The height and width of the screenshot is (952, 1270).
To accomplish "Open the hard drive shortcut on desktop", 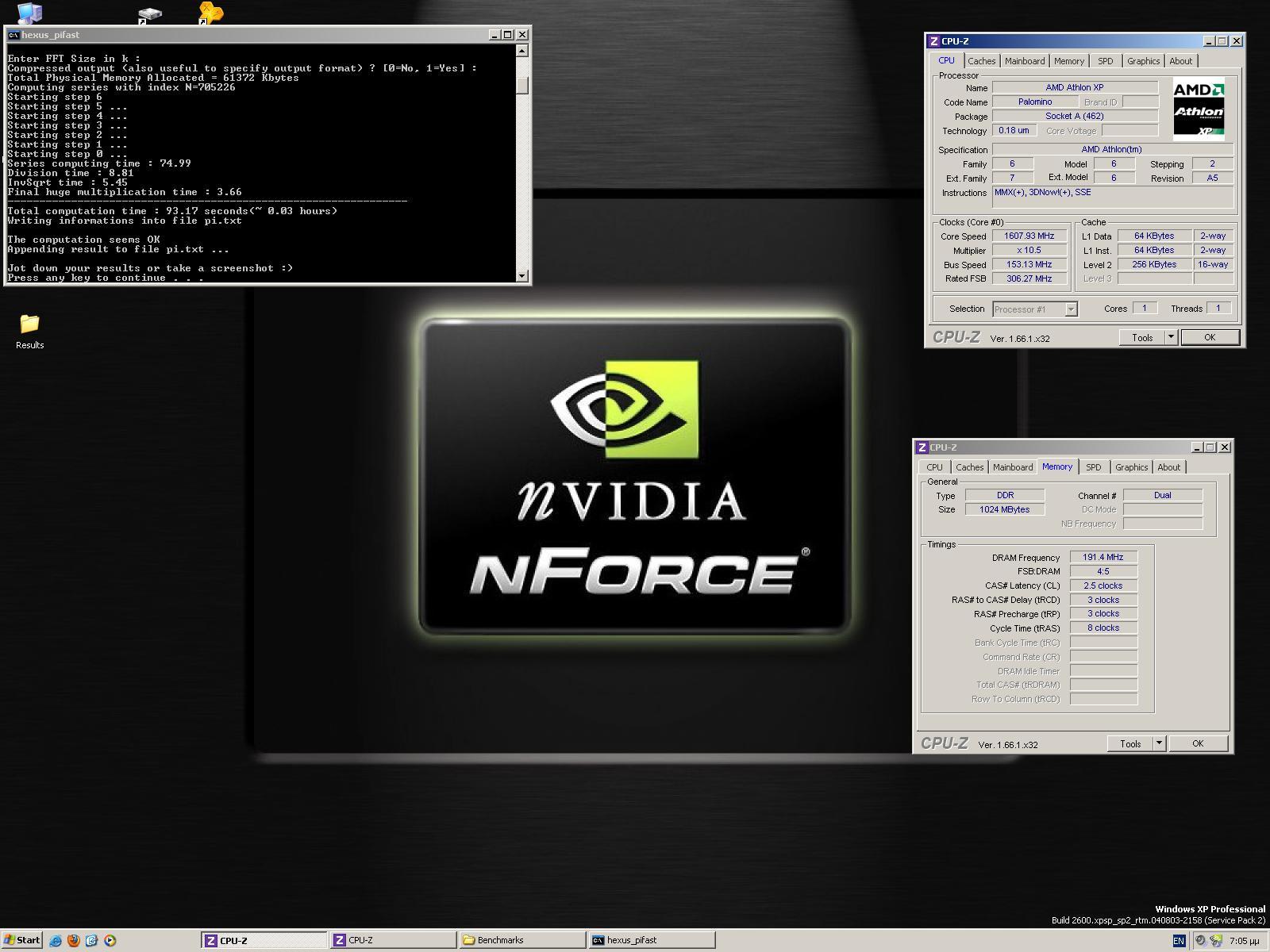I will pos(149,14).
